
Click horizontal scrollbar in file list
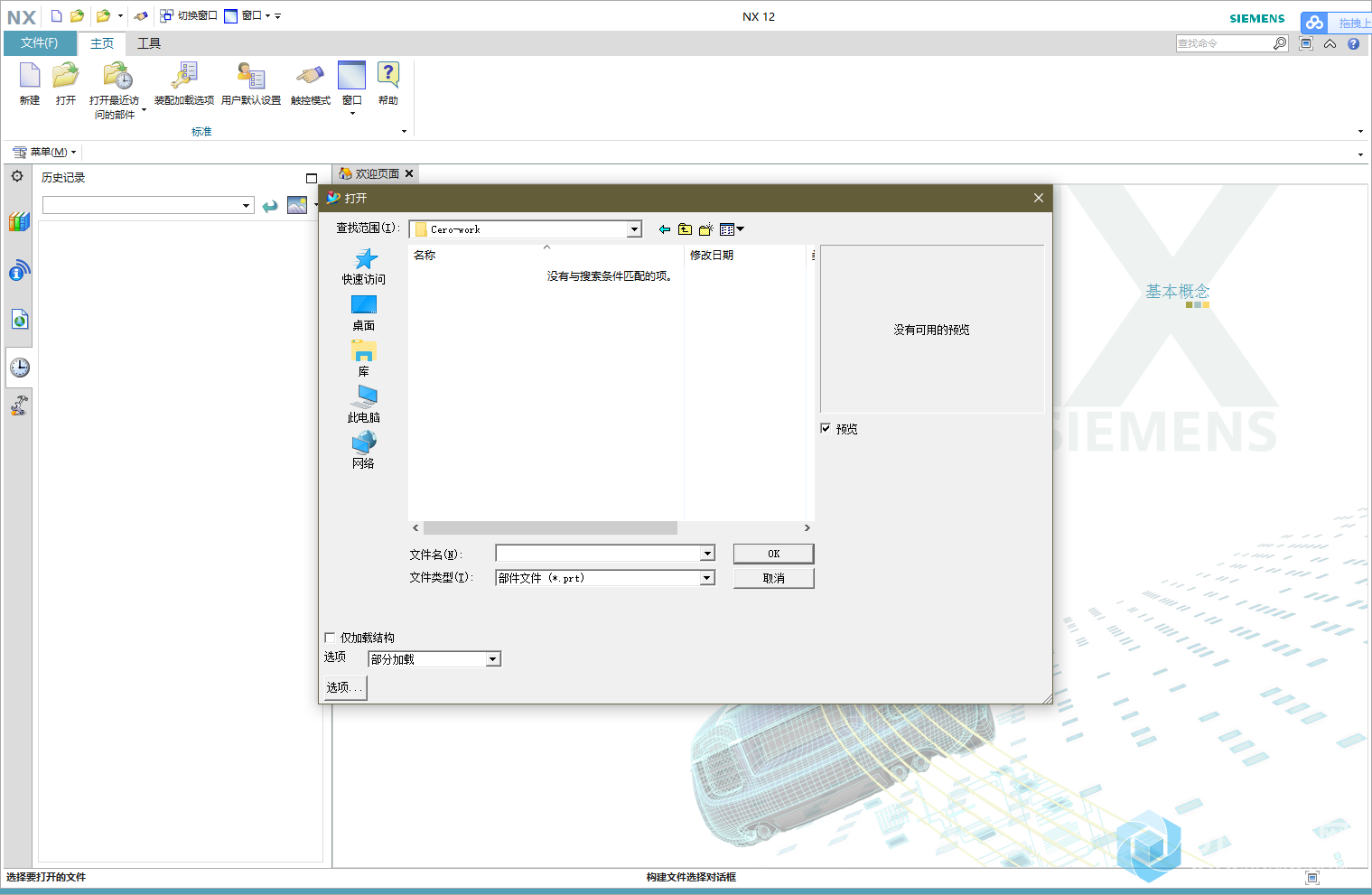pos(550,527)
